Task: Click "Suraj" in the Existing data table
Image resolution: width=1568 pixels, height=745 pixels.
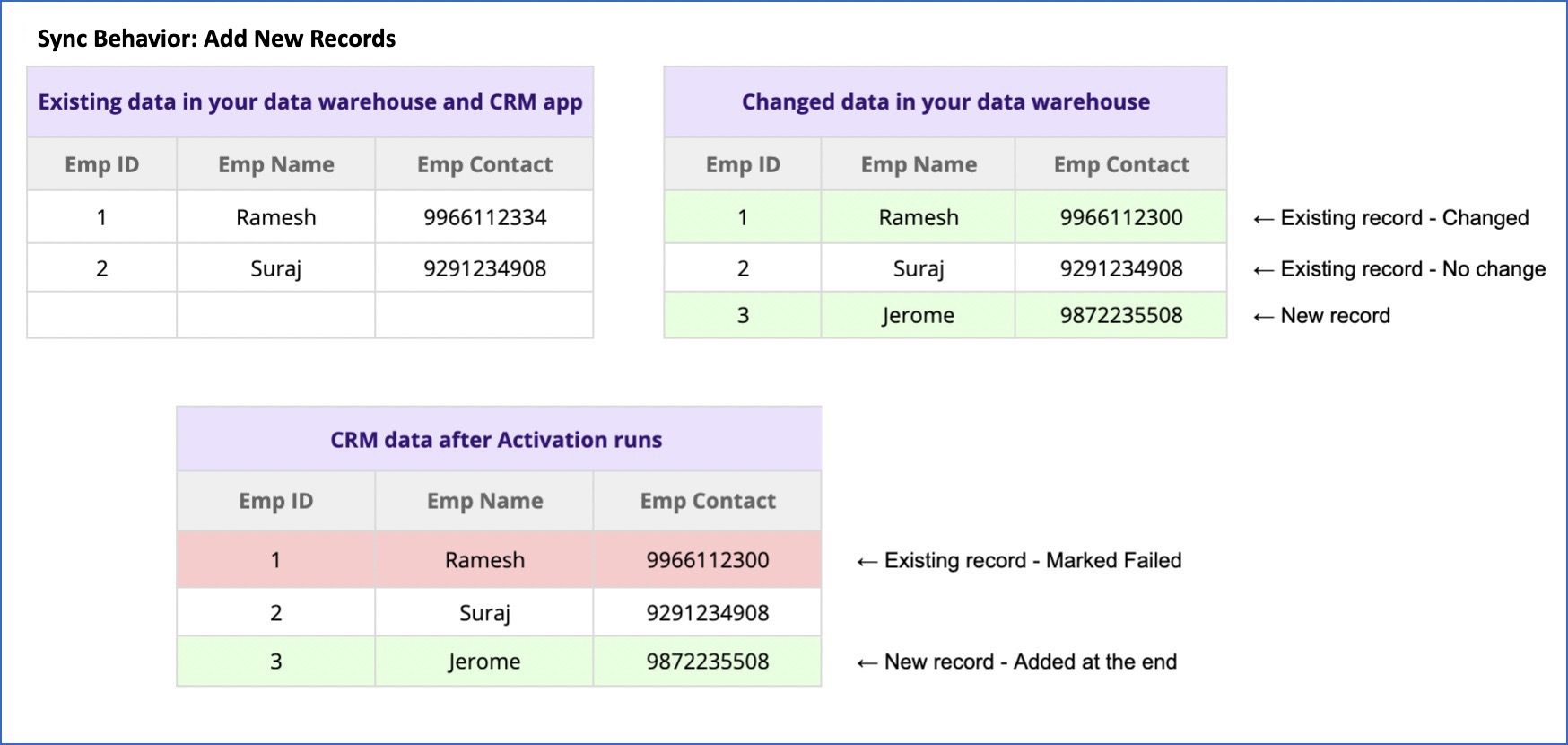Action: [x=276, y=269]
